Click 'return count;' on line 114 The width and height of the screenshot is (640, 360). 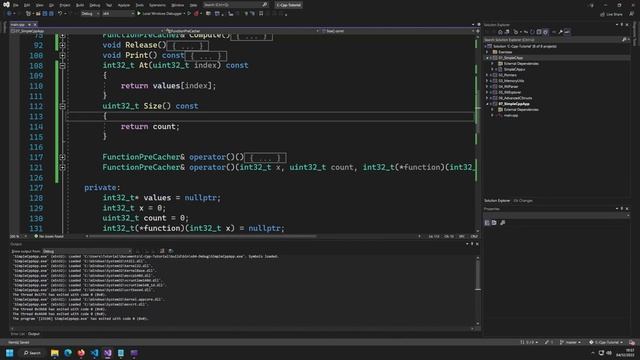(150, 127)
